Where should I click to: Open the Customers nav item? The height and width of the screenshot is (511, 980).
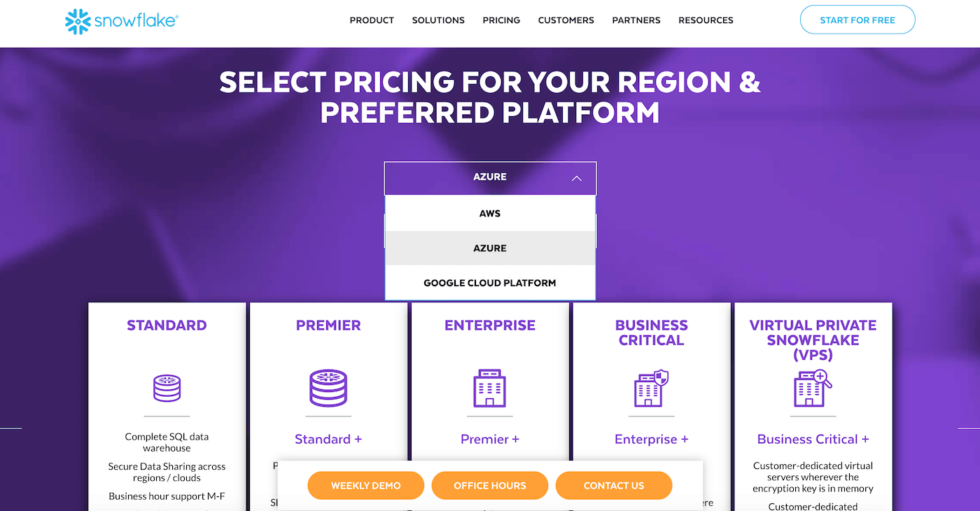[566, 21]
